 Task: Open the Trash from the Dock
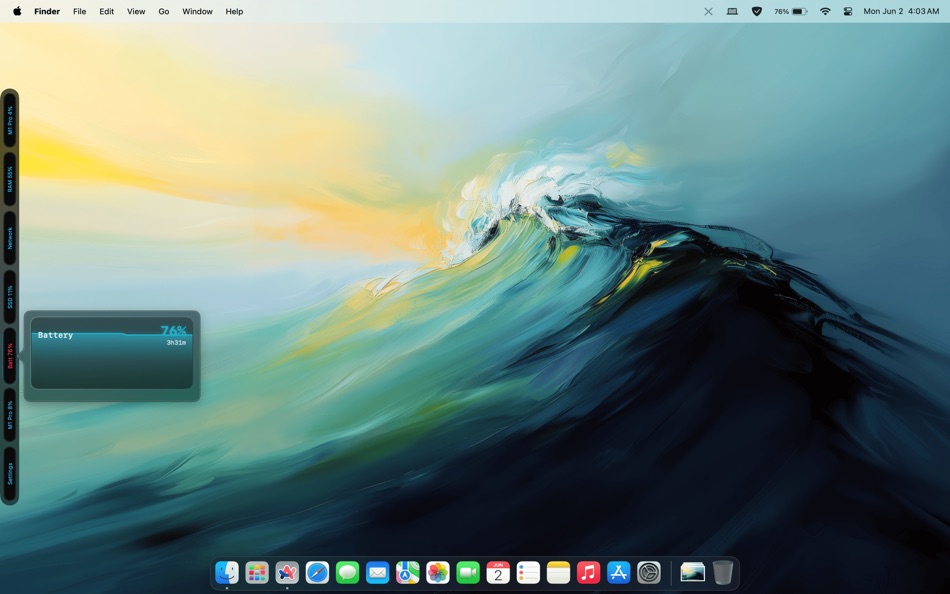click(x=722, y=572)
